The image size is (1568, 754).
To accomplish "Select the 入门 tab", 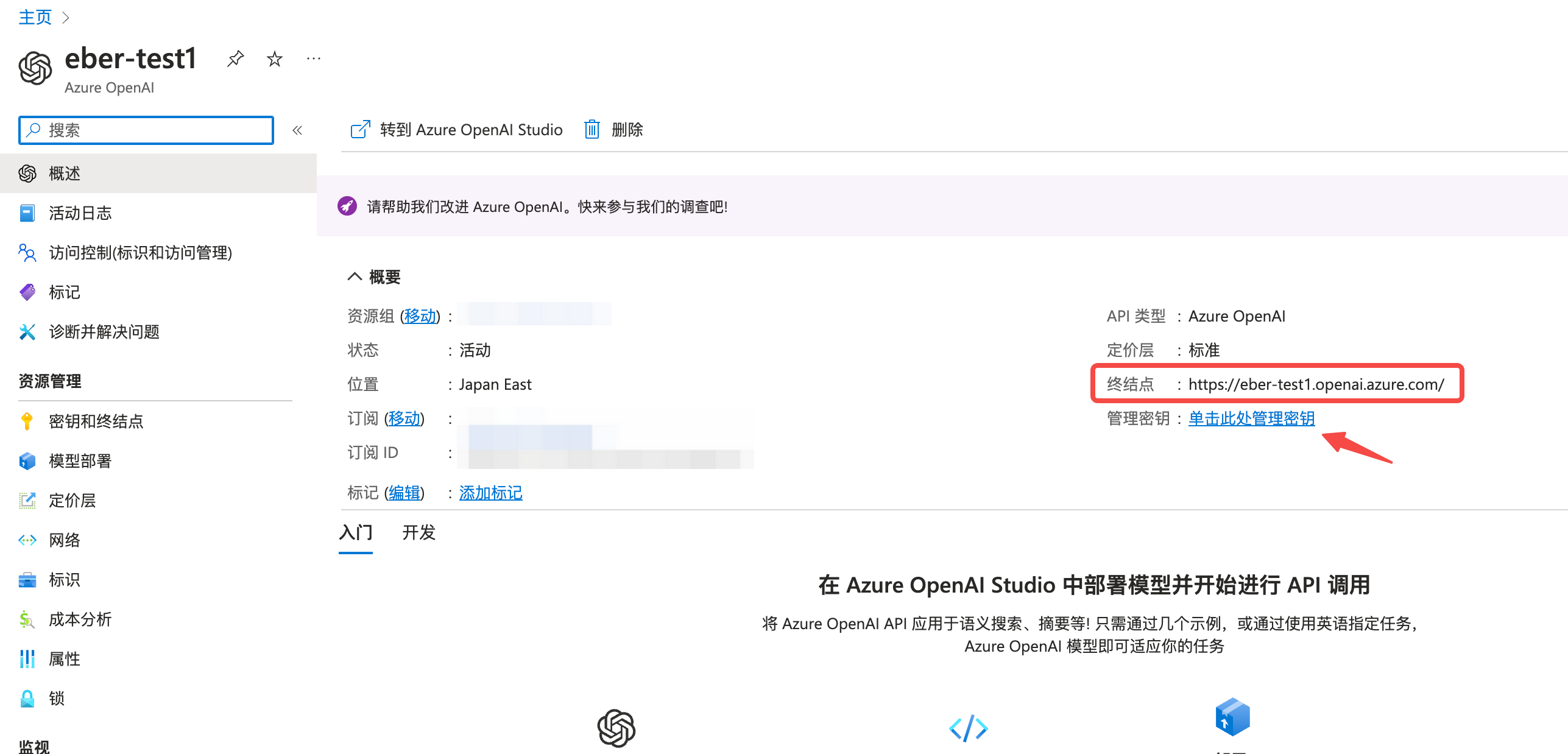I will point(356,533).
